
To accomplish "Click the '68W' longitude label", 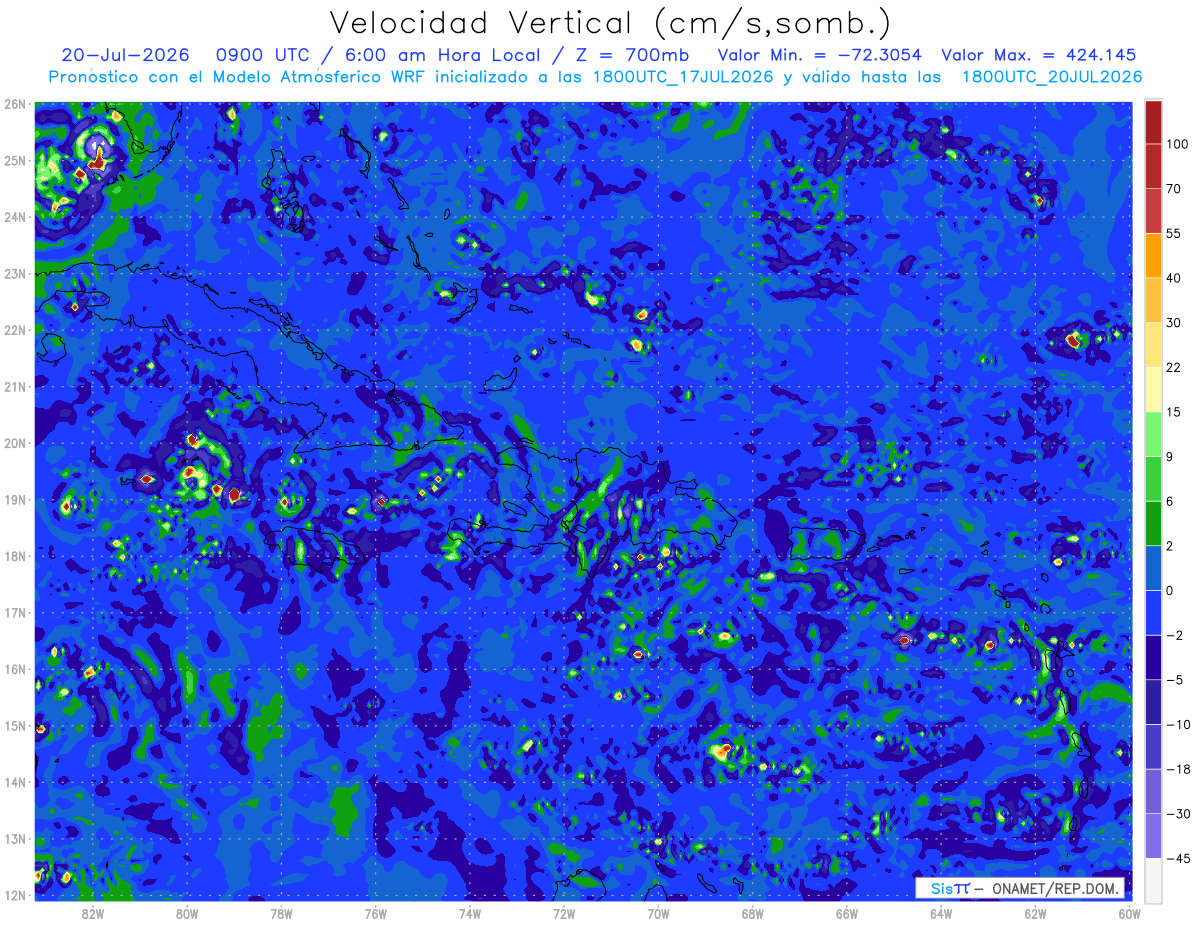I will 753,913.
